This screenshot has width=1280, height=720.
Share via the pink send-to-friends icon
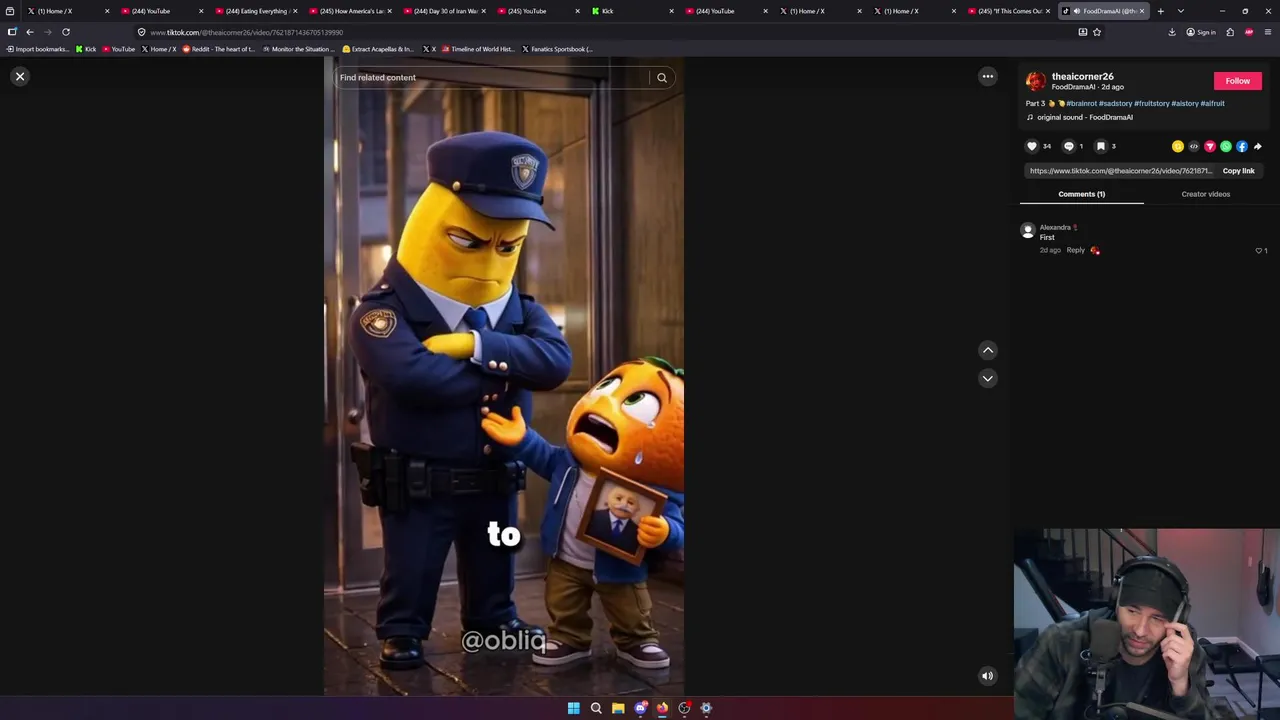coord(1210,146)
